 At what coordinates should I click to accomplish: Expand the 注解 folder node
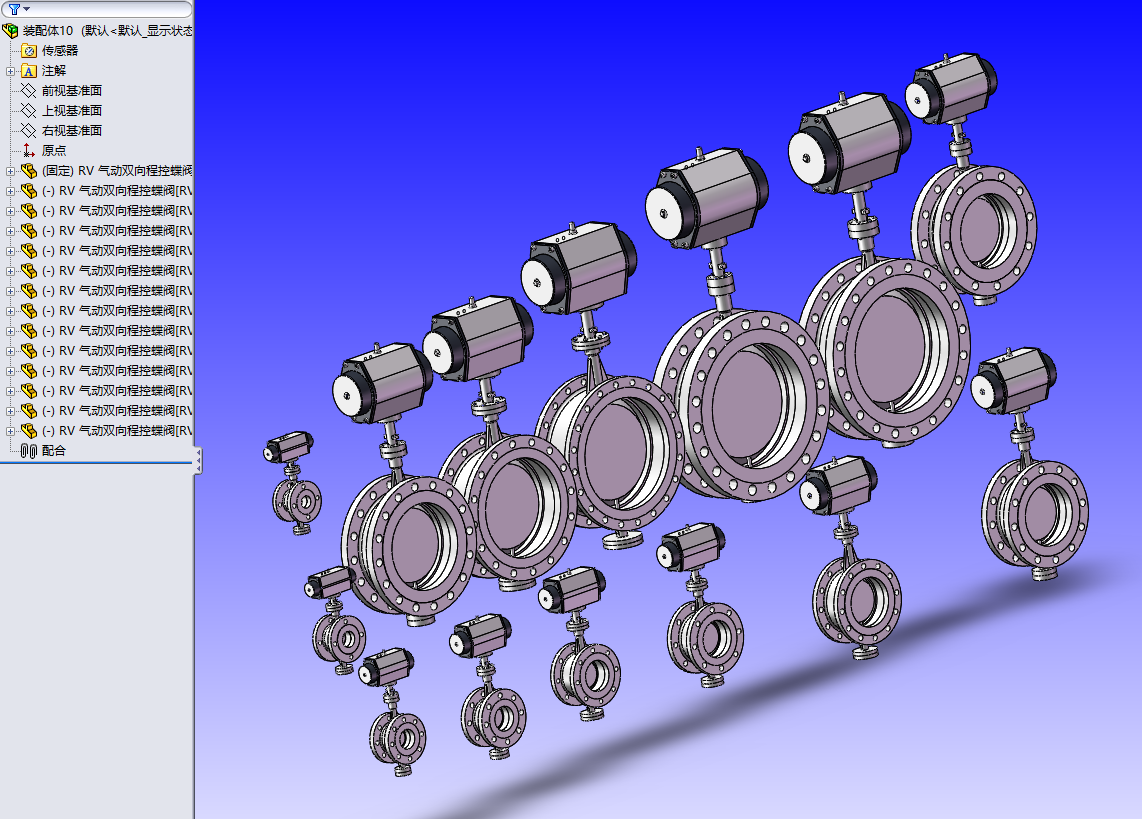click(x=10, y=71)
